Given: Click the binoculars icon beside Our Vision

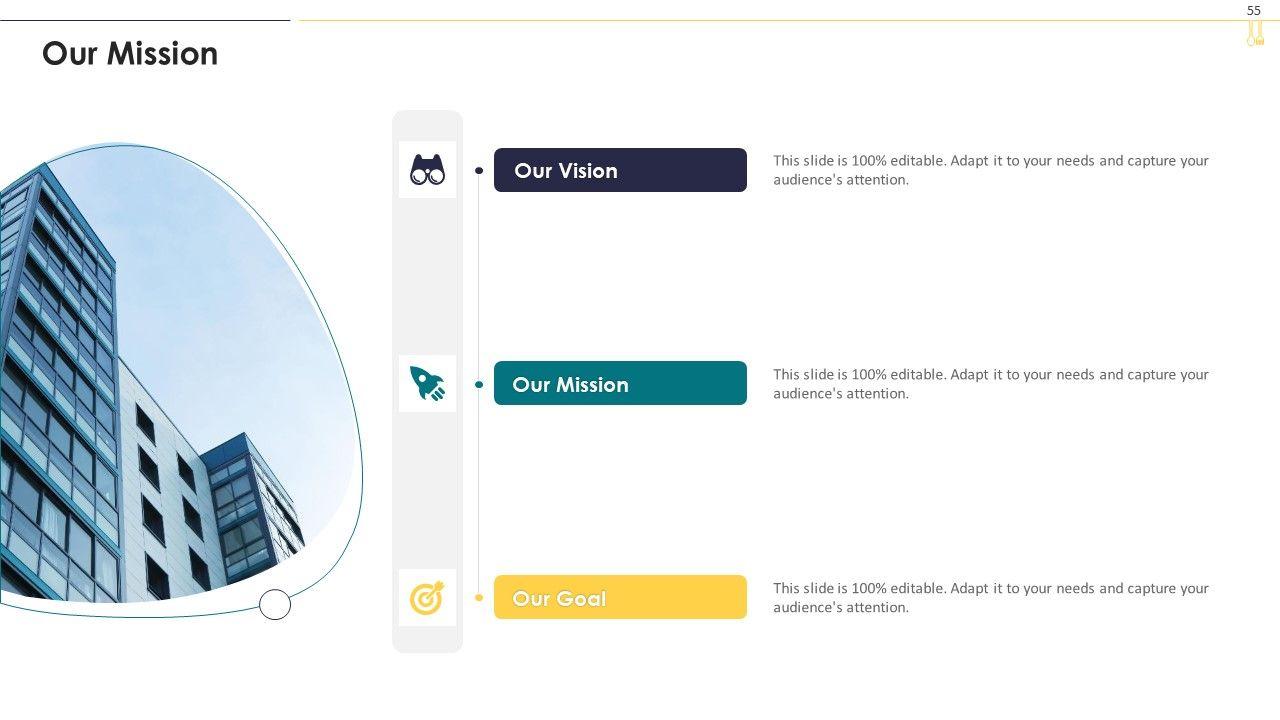Looking at the screenshot, I should pos(427,170).
